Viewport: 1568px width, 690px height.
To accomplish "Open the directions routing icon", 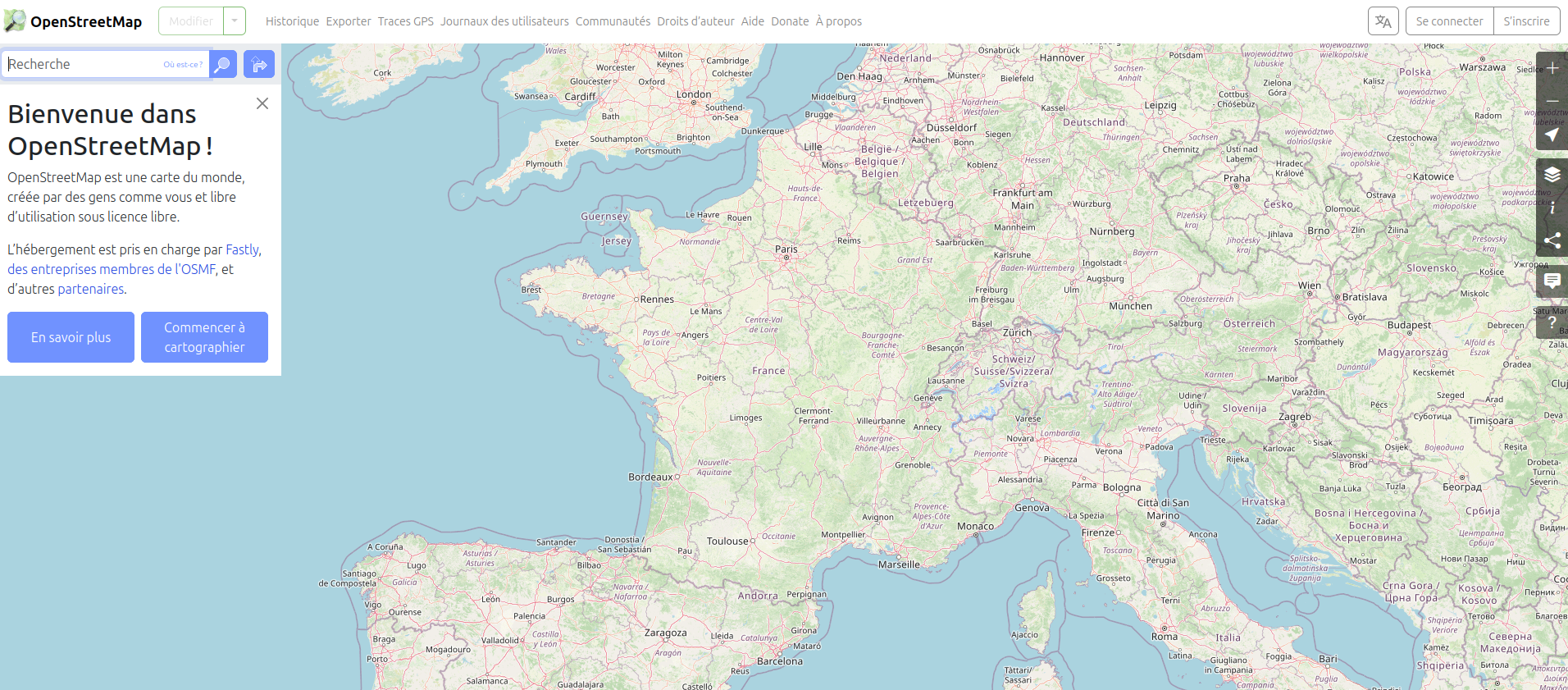I will (259, 64).
